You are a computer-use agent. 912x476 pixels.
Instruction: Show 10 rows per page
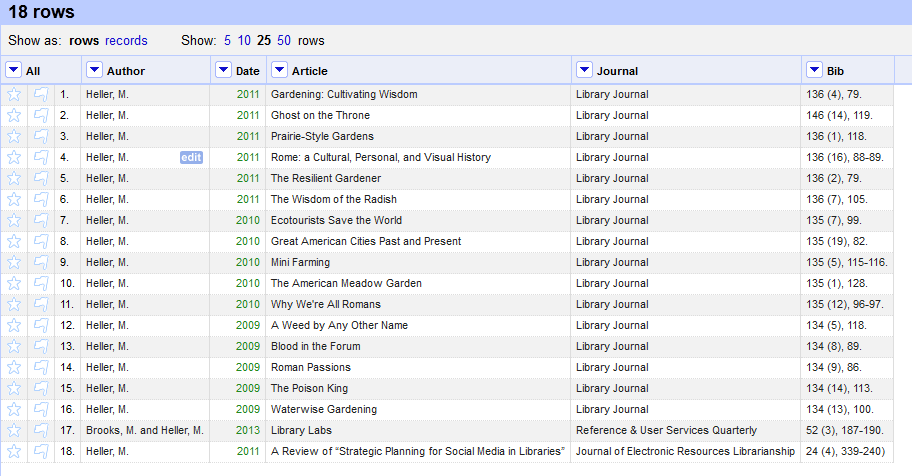[244, 41]
